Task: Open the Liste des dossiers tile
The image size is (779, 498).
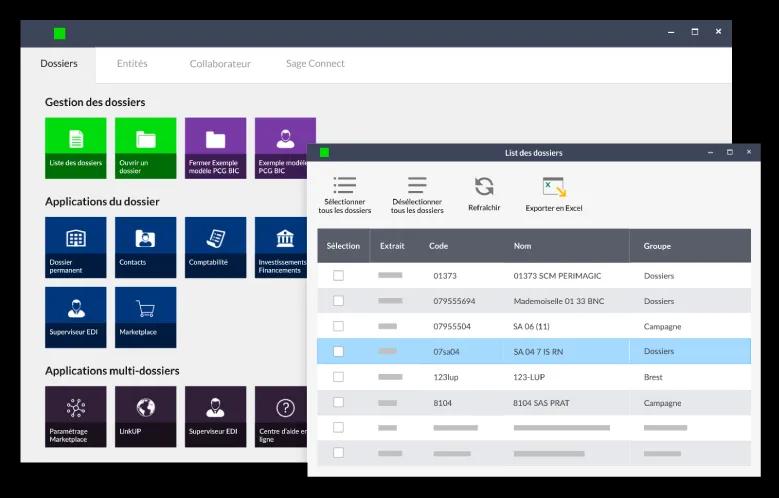Action: 76,148
